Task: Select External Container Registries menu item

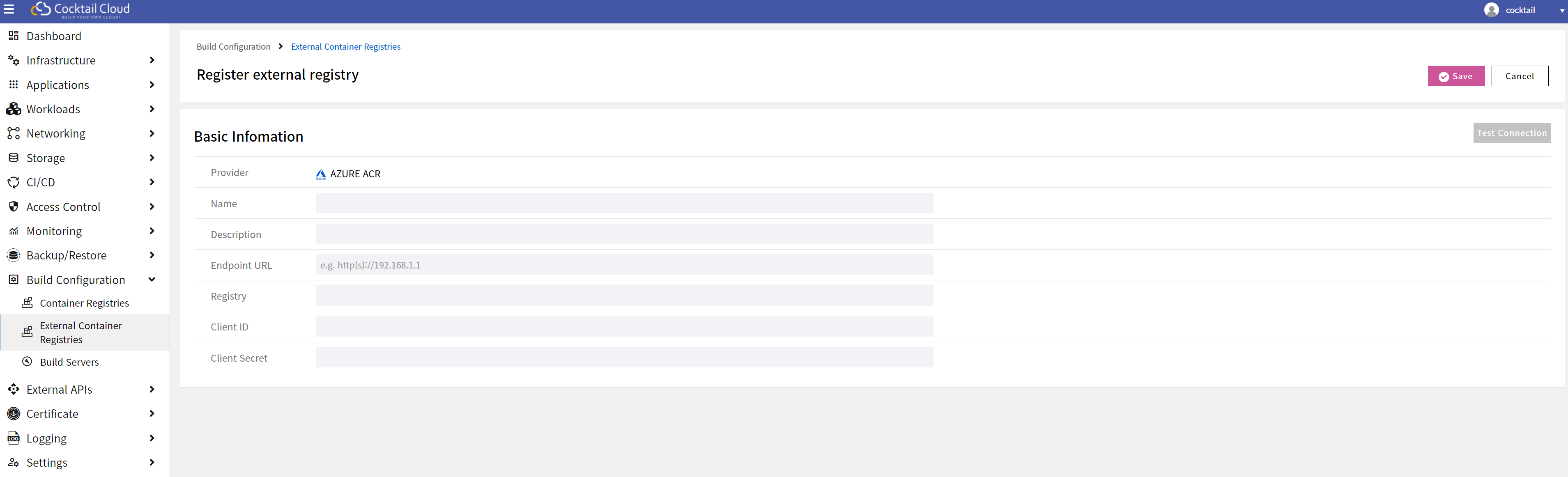Action: (x=81, y=332)
